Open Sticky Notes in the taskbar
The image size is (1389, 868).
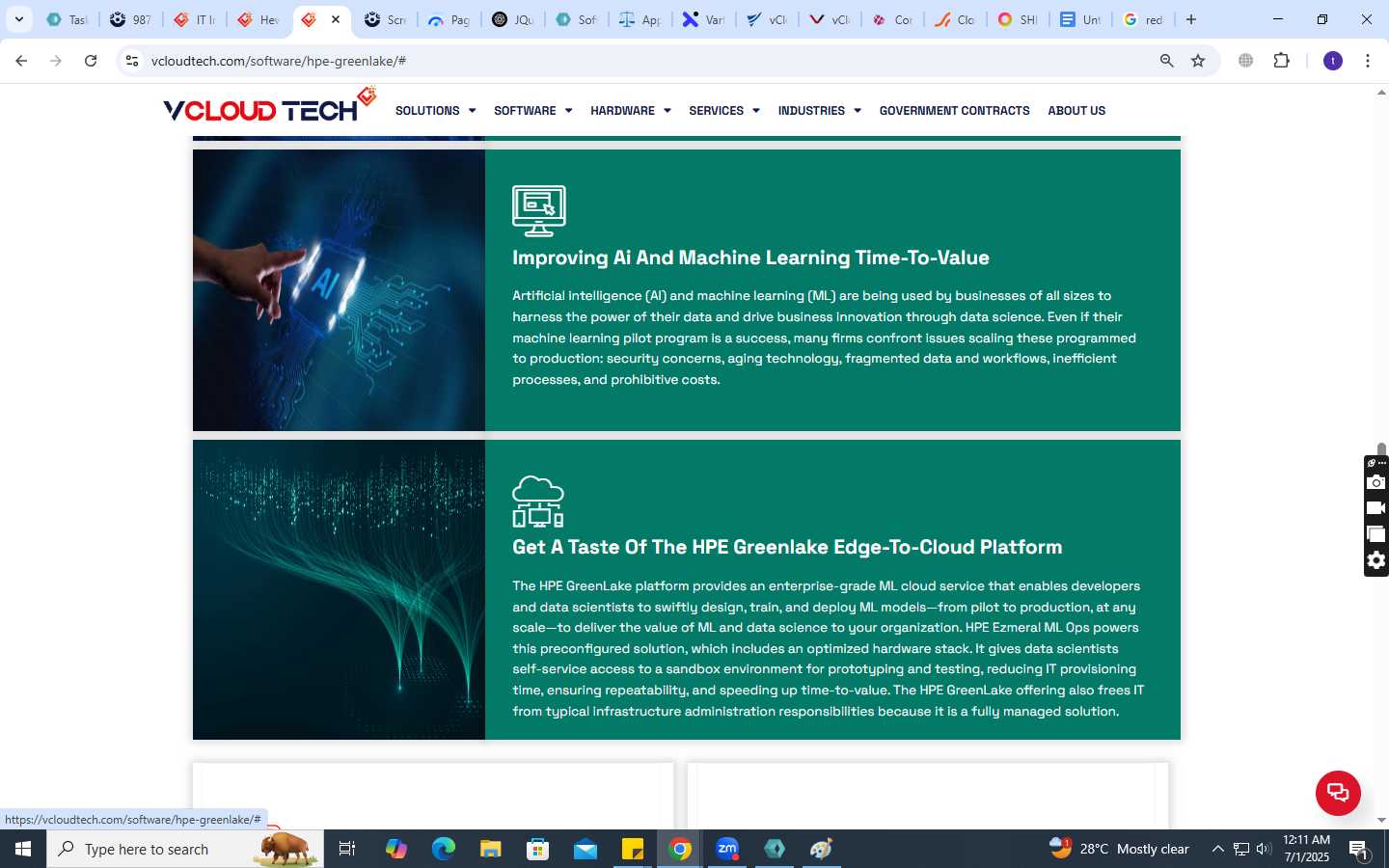coord(633,849)
